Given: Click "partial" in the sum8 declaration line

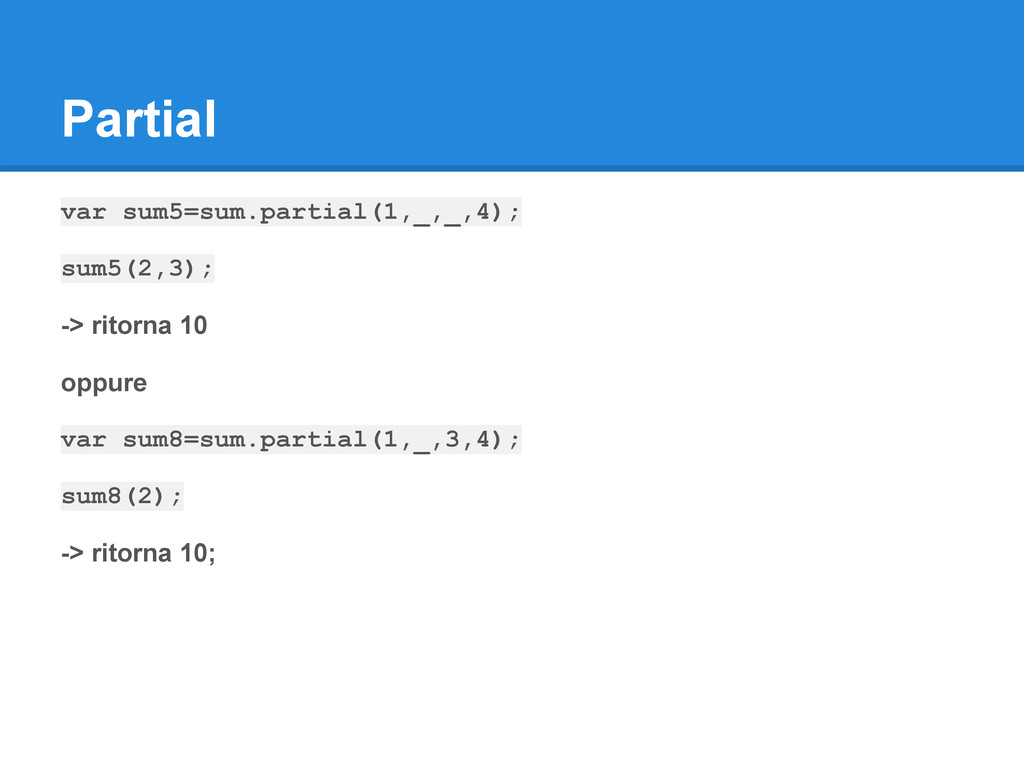Looking at the screenshot, I should point(313,440).
